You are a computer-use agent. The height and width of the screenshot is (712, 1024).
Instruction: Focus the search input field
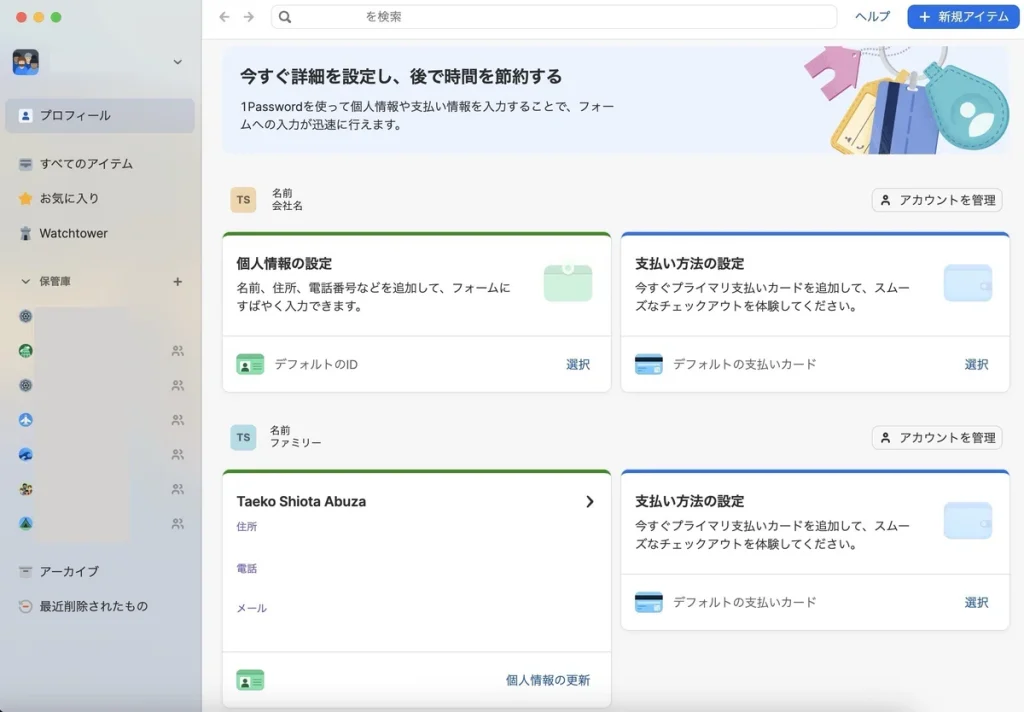560,17
